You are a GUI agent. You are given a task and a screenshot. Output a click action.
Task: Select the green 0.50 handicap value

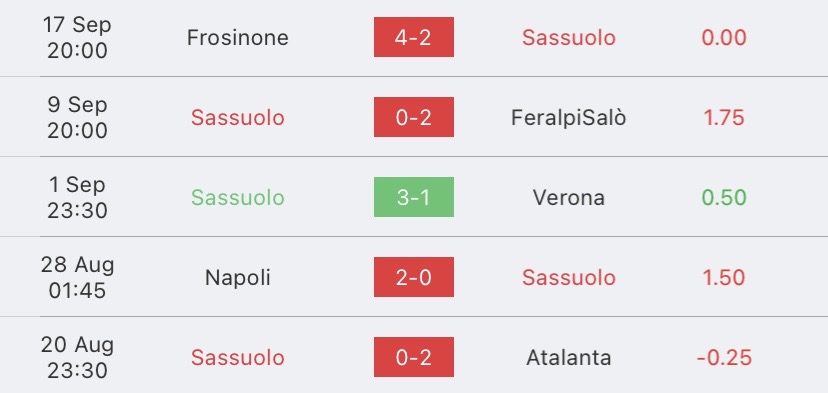point(724,198)
